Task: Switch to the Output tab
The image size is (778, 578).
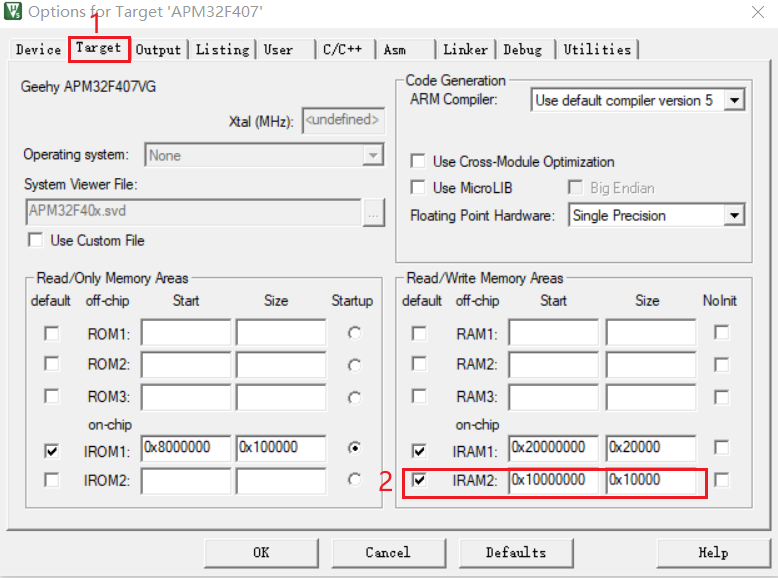Action: (159, 49)
